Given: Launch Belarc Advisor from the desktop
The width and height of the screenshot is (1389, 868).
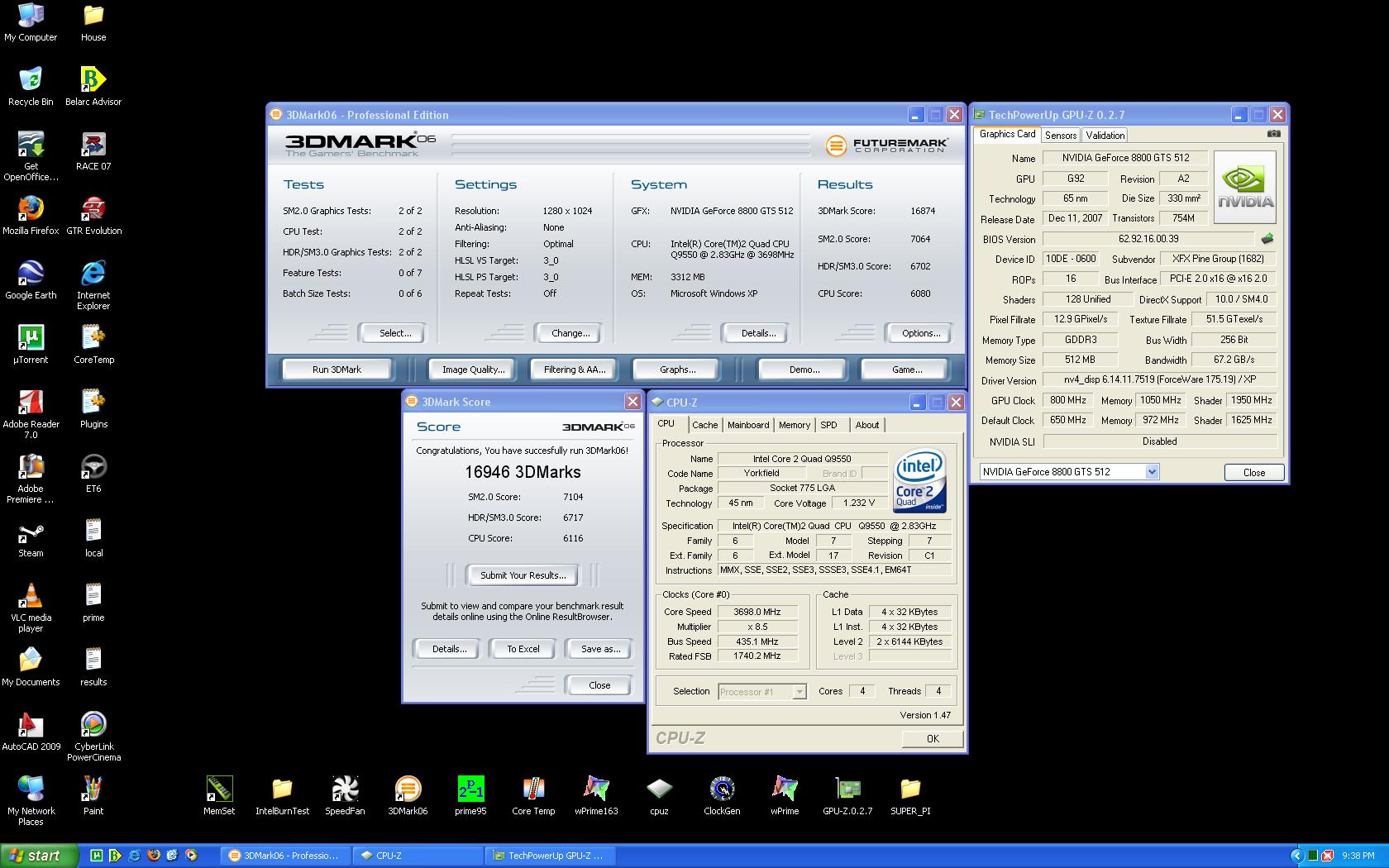Looking at the screenshot, I should [93, 86].
